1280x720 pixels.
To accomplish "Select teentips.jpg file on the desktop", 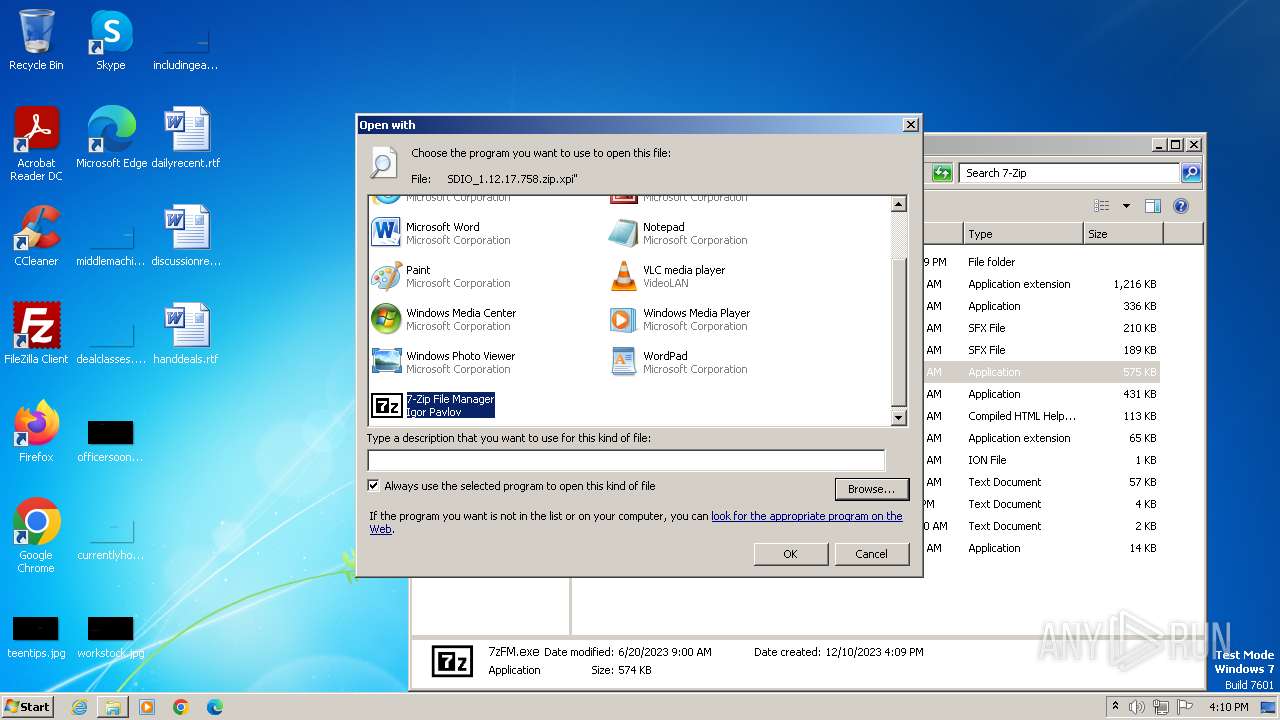I will [x=36, y=636].
